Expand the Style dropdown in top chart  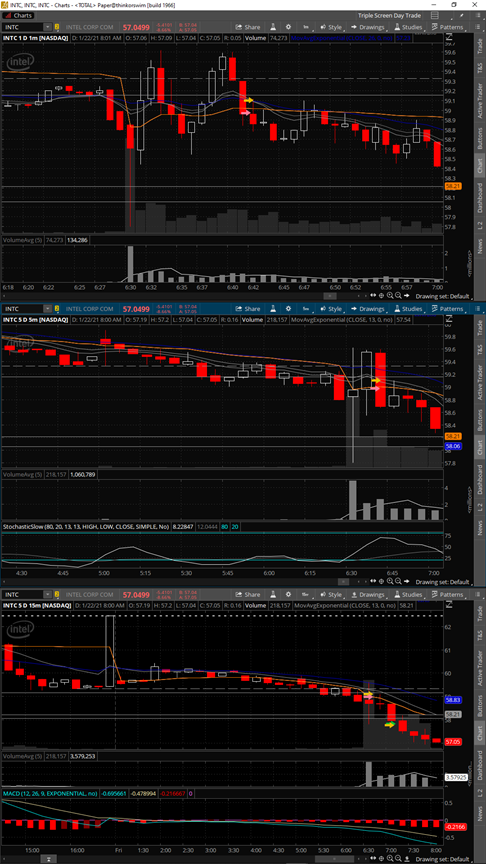pos(331,27)
